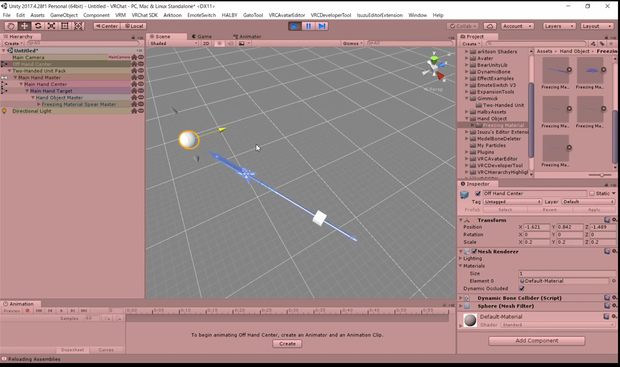Image resolution: width=620 pixels, height=367 pixels.
Task: Click Search by Label icon in Project
Action: tap(602, 44)
